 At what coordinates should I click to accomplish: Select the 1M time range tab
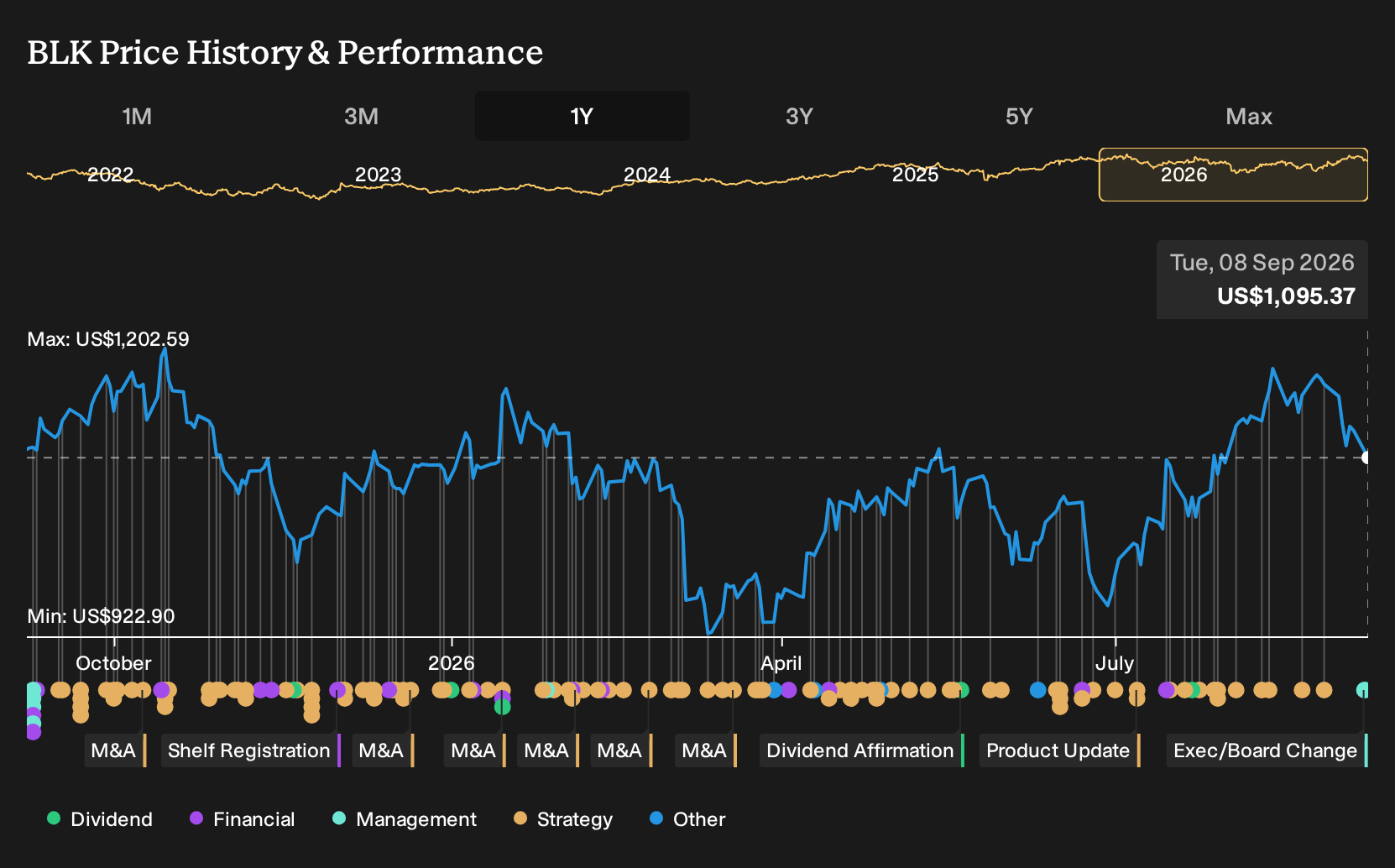point(137,116)
